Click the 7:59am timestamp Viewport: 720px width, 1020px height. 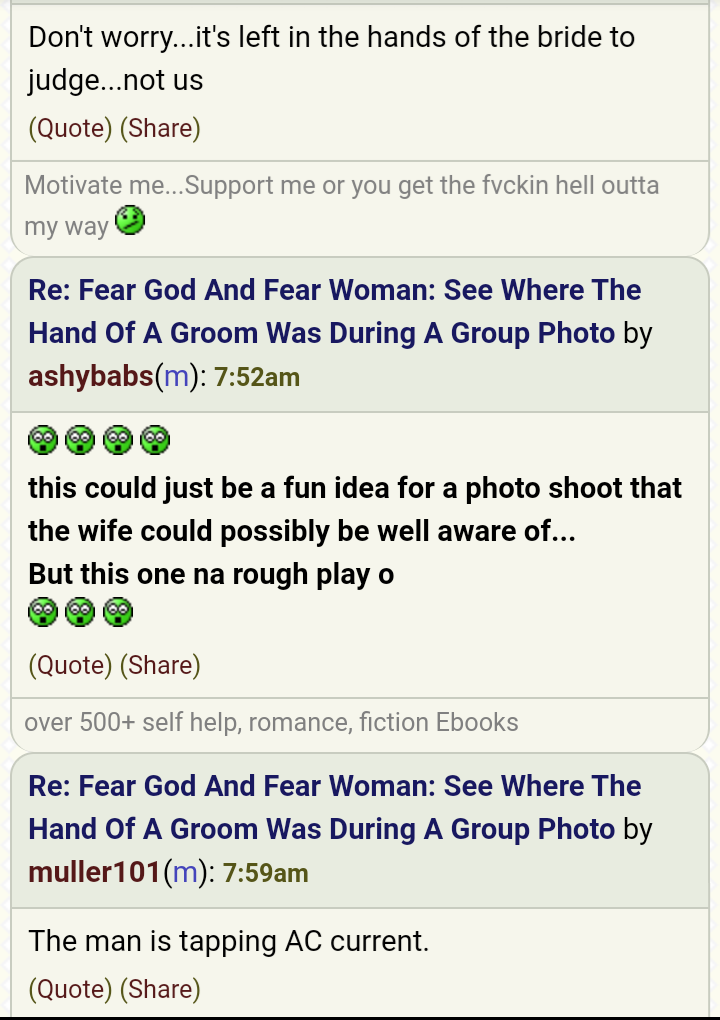click(265, 873)
